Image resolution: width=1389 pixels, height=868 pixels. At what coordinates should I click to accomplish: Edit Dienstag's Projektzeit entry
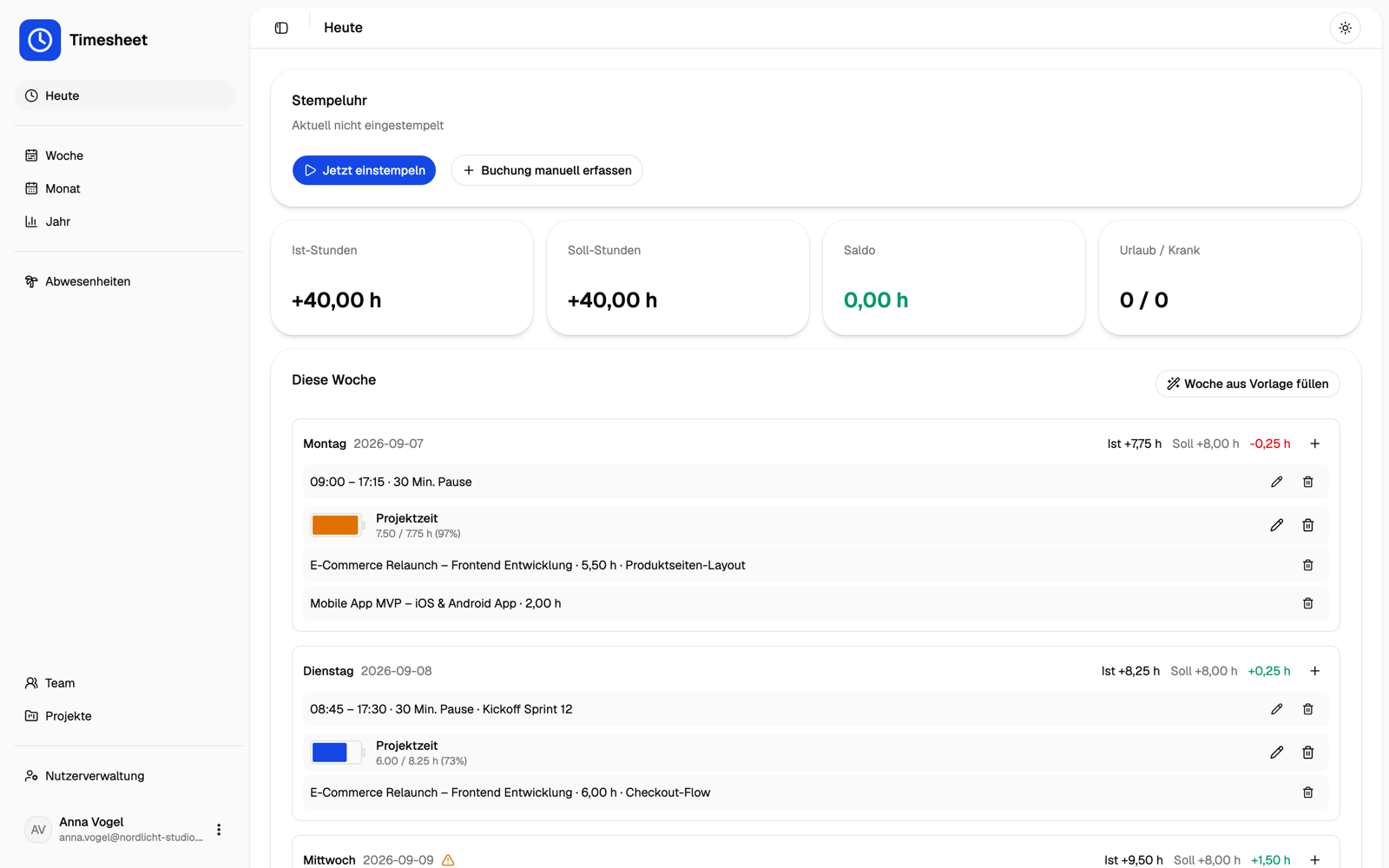1276,753
